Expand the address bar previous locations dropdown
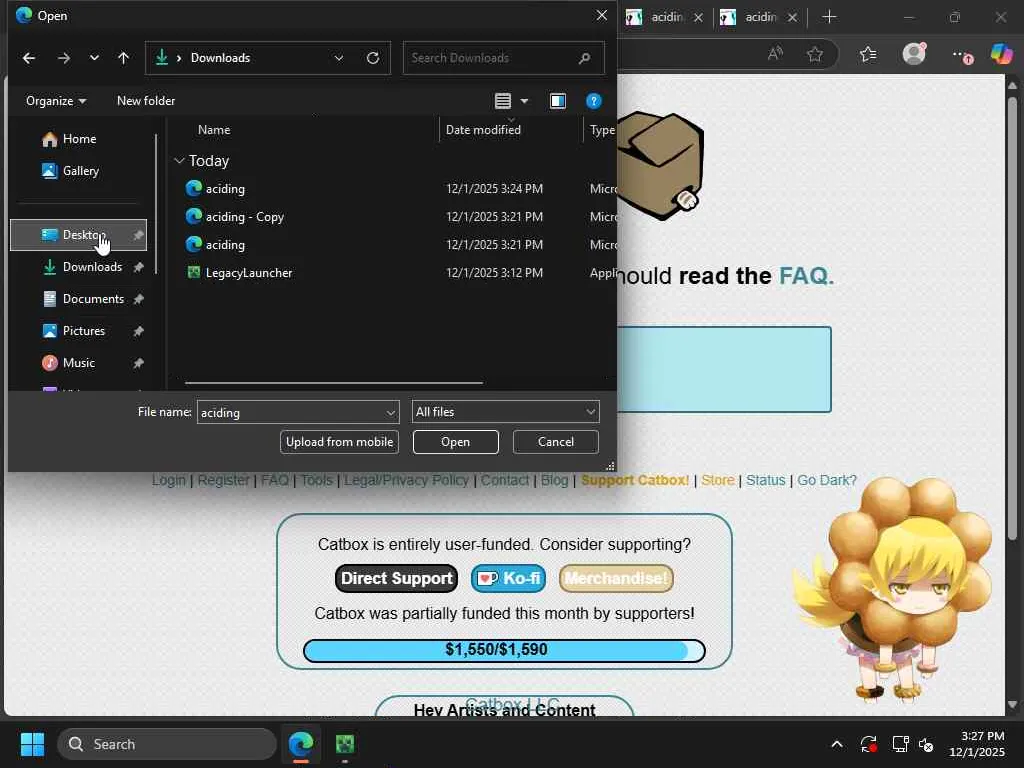The height and width of the screenshot is (768, 1024). pyautogui.click(x=339, y=58)
